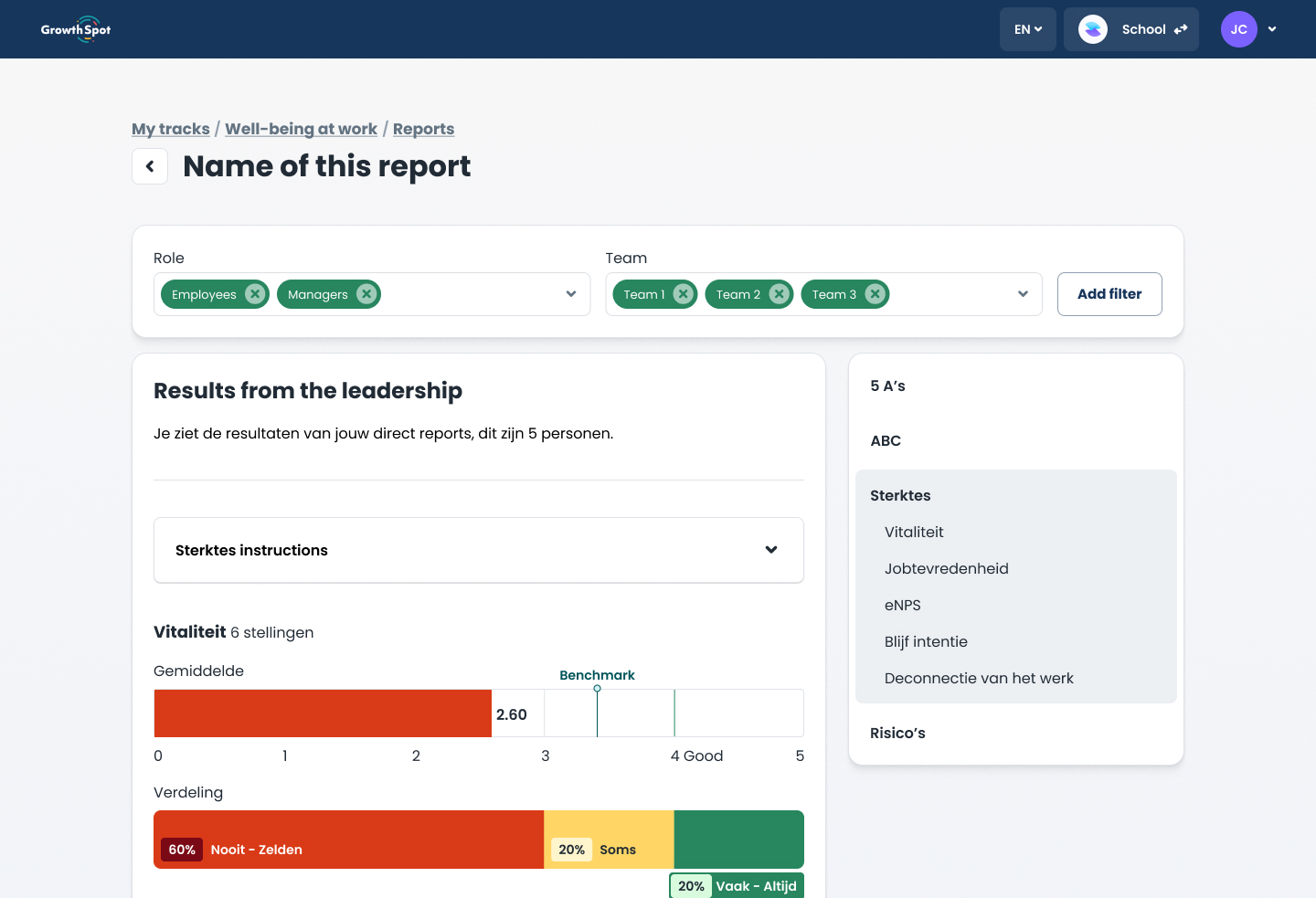The height and width of the screenshot is (898, 1316).
Task: Click the blue School workspace icon
Action: click(x=1091, y=28)
